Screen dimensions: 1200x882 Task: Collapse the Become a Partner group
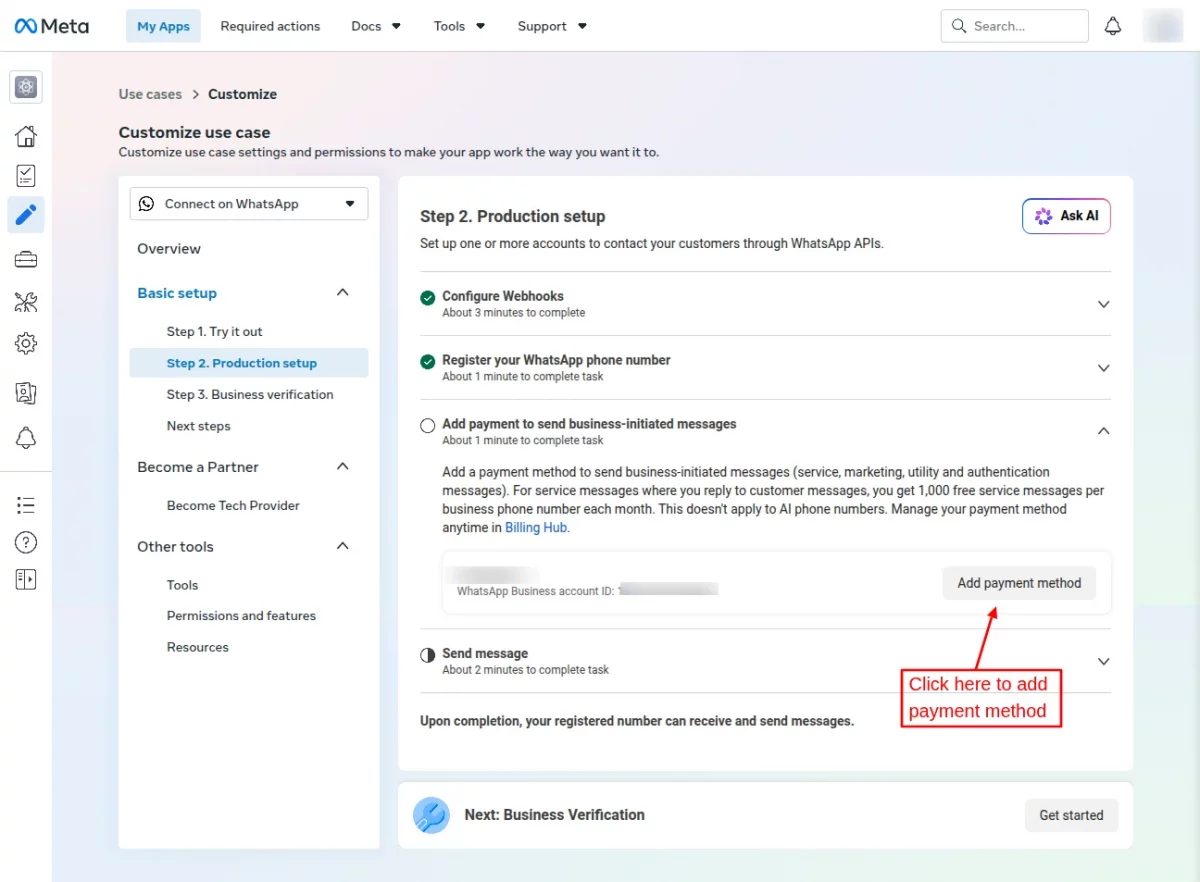(x=343, y=467)
